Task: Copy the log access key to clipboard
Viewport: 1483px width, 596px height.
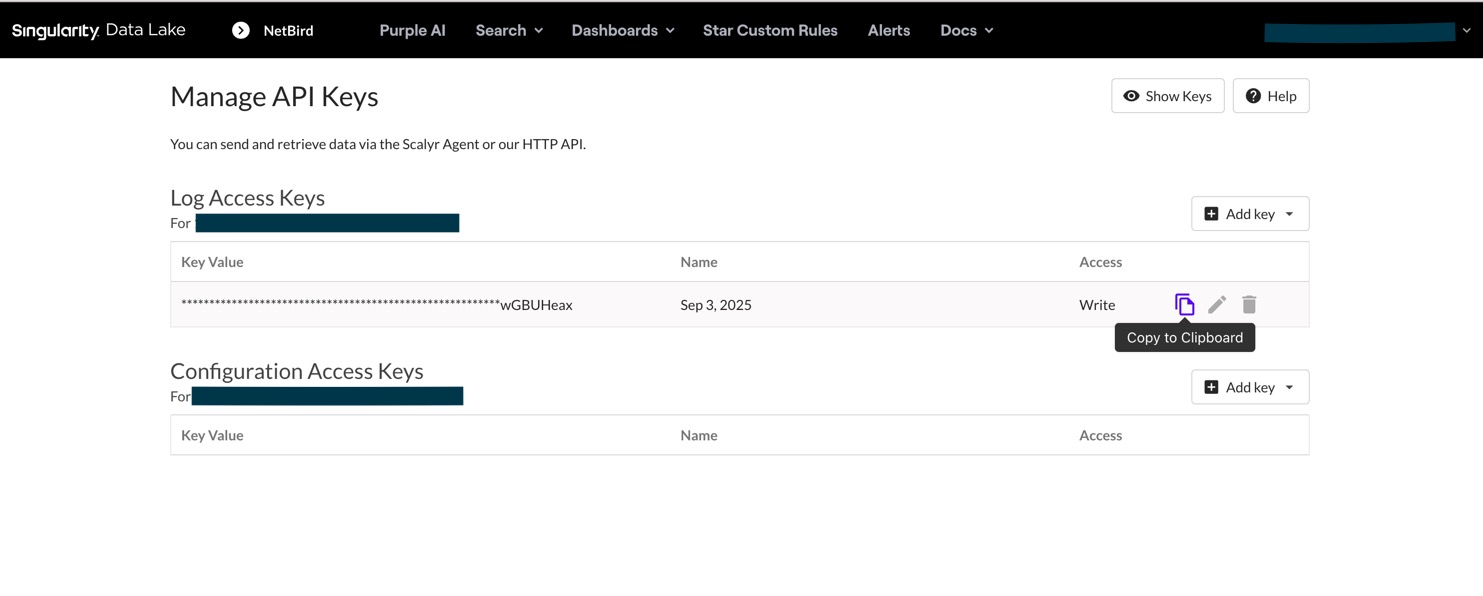Action: click(1185, 304)
